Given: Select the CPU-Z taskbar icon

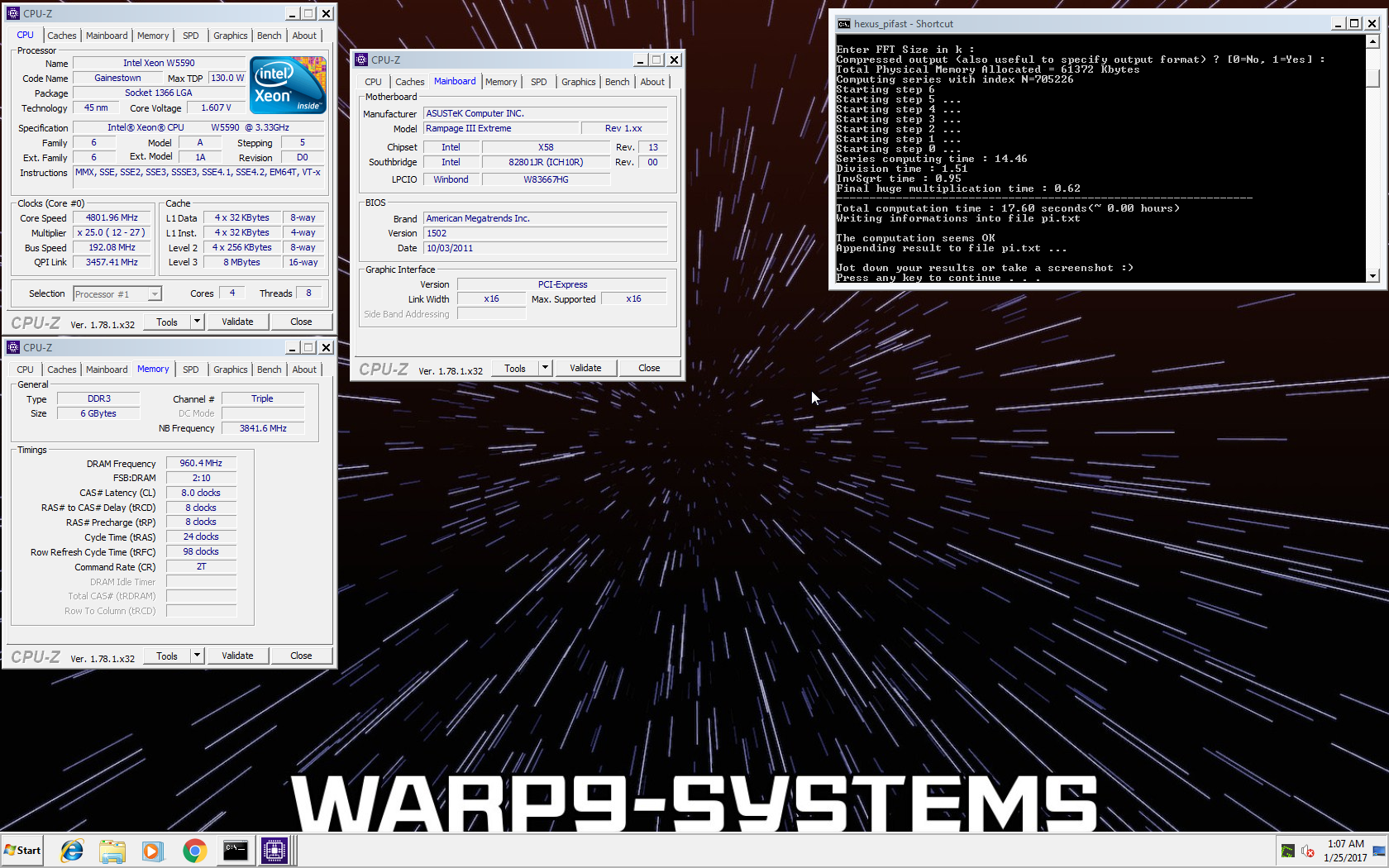Looking at the screenshot, I should coord(274,851).
